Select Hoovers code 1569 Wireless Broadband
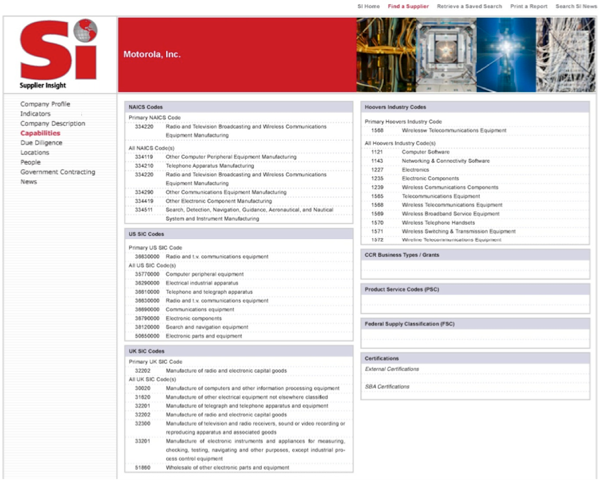Screen dimensions: 600x480 475,214
